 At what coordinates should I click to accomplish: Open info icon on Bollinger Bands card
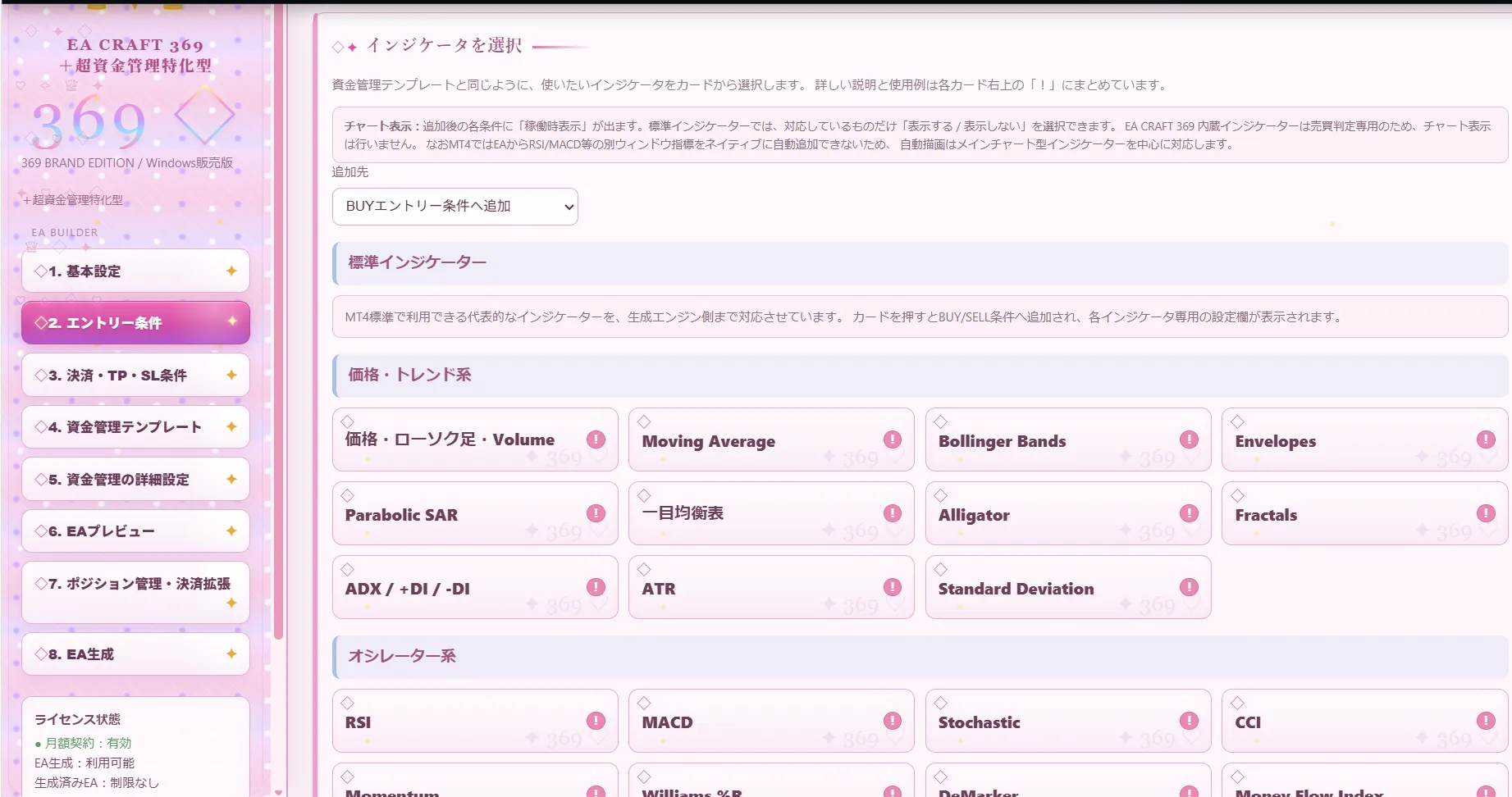[x=1189, y=439]
